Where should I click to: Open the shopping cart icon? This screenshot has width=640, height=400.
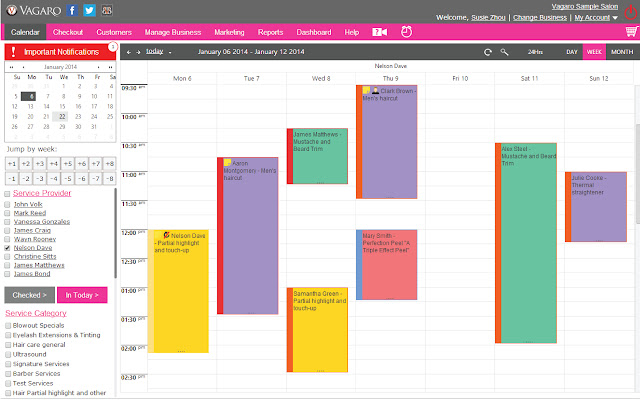pos(632,31)
